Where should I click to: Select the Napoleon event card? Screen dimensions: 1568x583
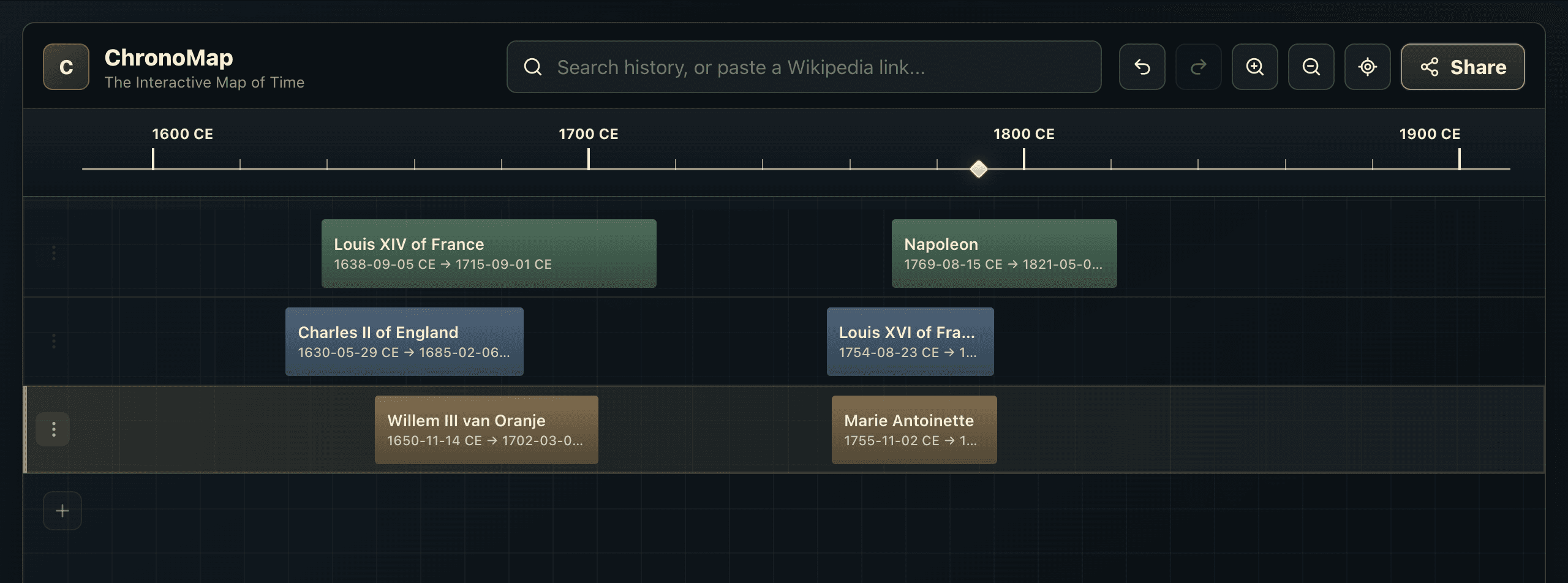1005,254
